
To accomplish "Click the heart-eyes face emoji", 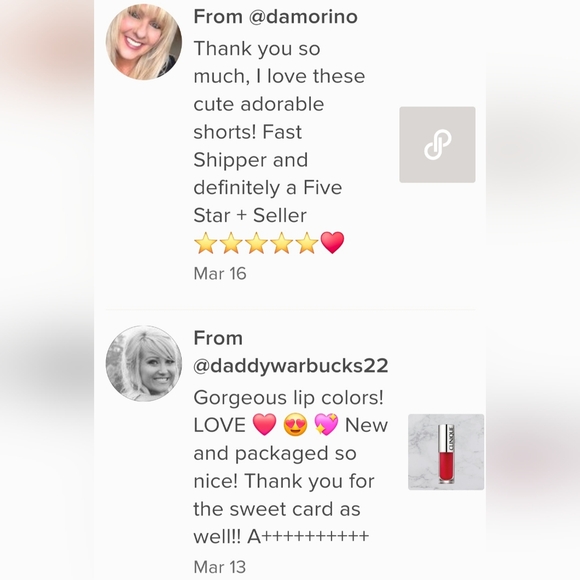I will click(295, 424).
